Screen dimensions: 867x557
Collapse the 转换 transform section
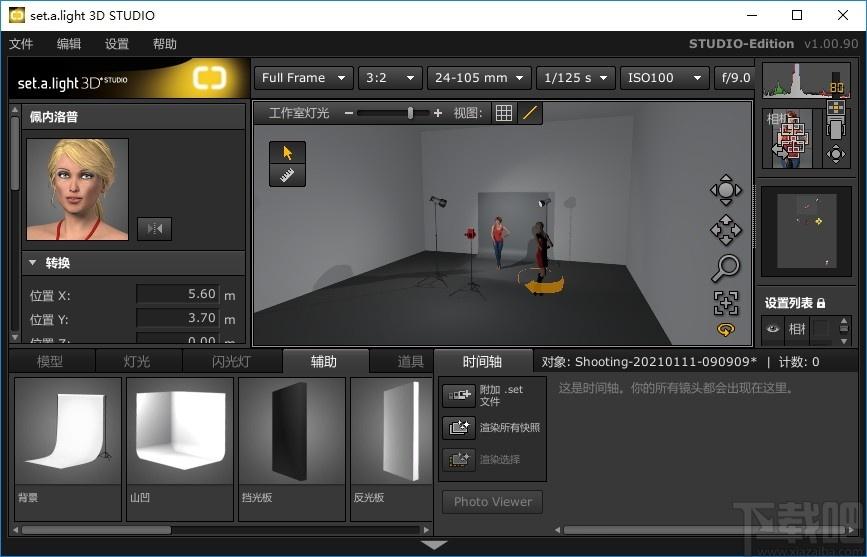[x=33, y=263]
